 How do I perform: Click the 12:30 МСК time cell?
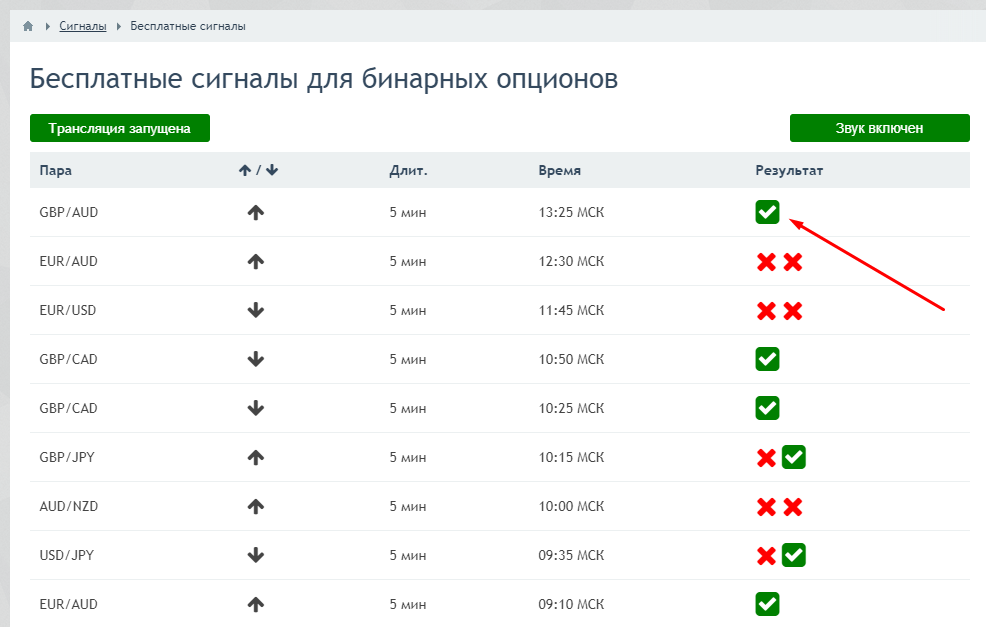(x=571, y=262)
